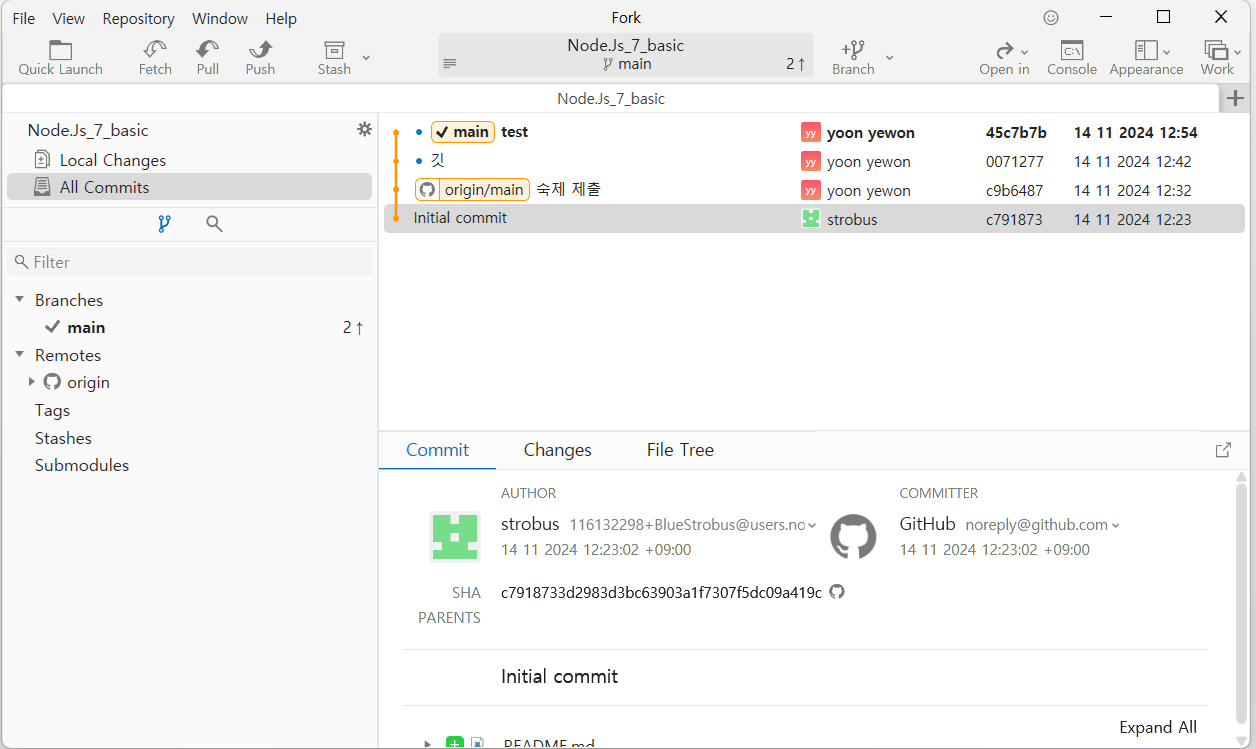Click the smiley feedback icon

pyautogui.click(x=1051, y=18)
